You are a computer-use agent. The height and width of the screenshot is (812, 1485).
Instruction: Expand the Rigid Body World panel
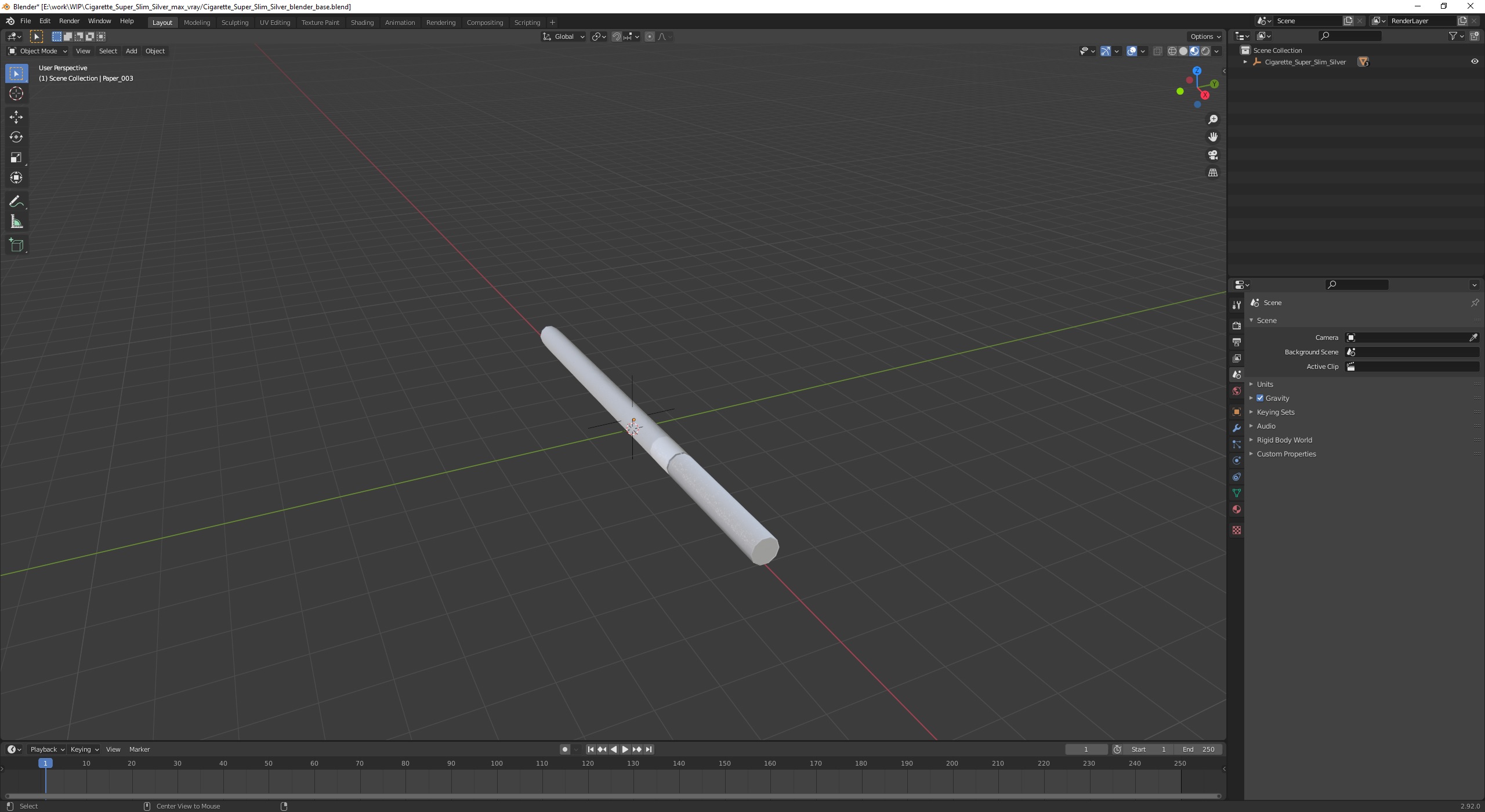[x=1284, y=440]
